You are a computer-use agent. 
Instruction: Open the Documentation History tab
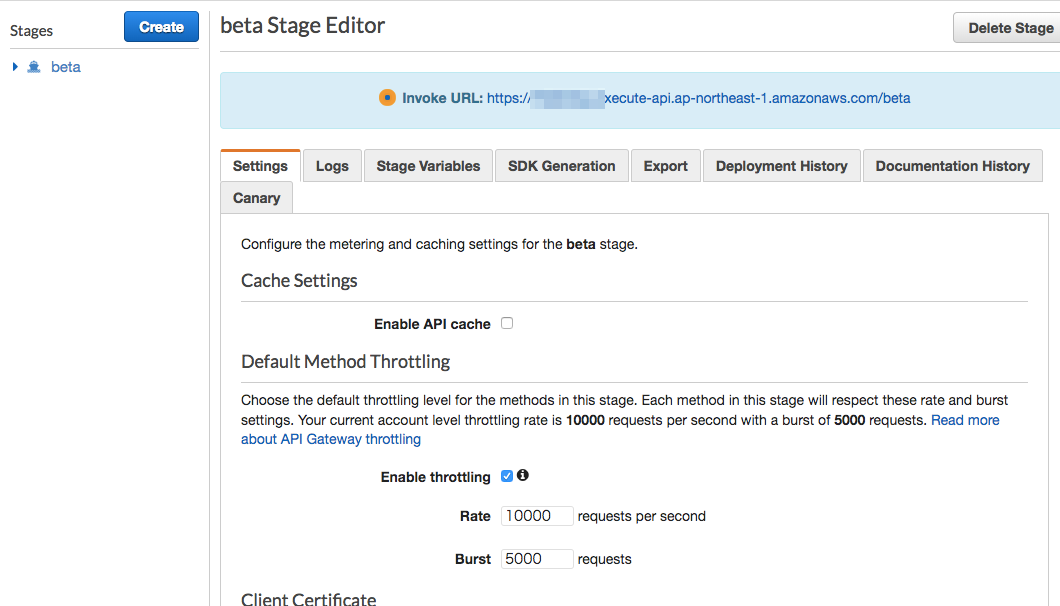[x=952, y=166]
